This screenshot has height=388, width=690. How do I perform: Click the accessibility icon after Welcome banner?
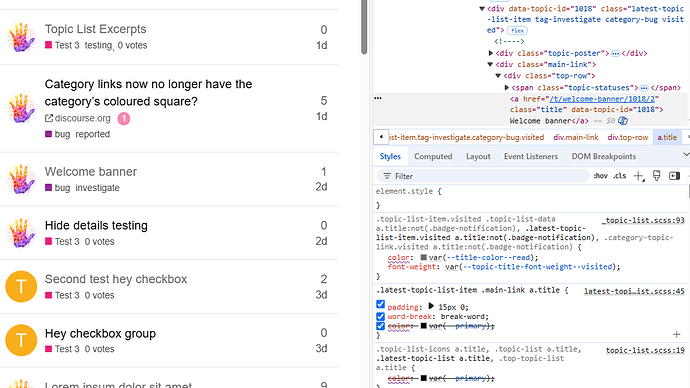click(x=623, y=121)
